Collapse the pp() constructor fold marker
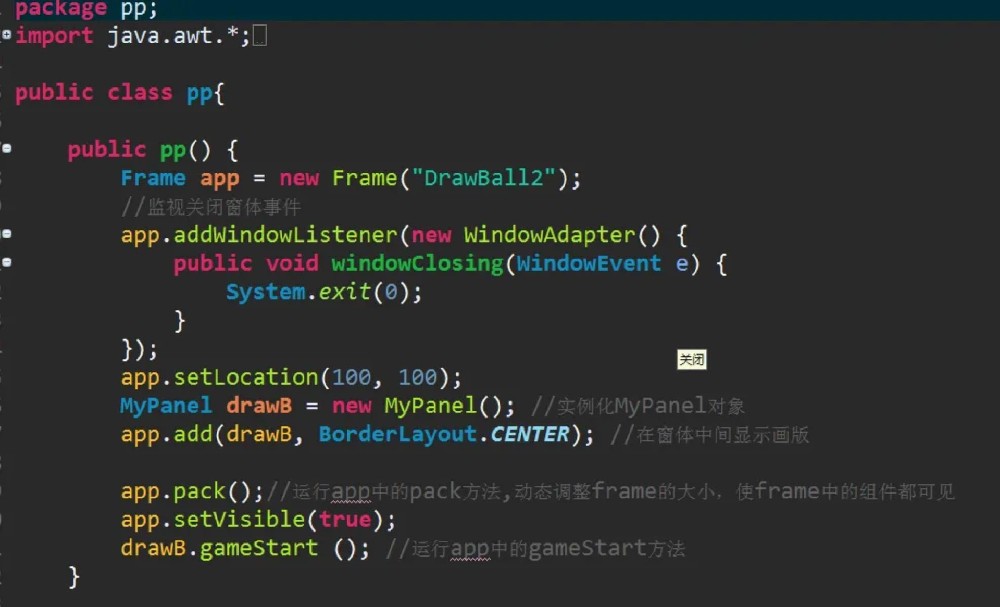Image resolution: width=1000 pixels, height=607 pixels. coord(7,149)
